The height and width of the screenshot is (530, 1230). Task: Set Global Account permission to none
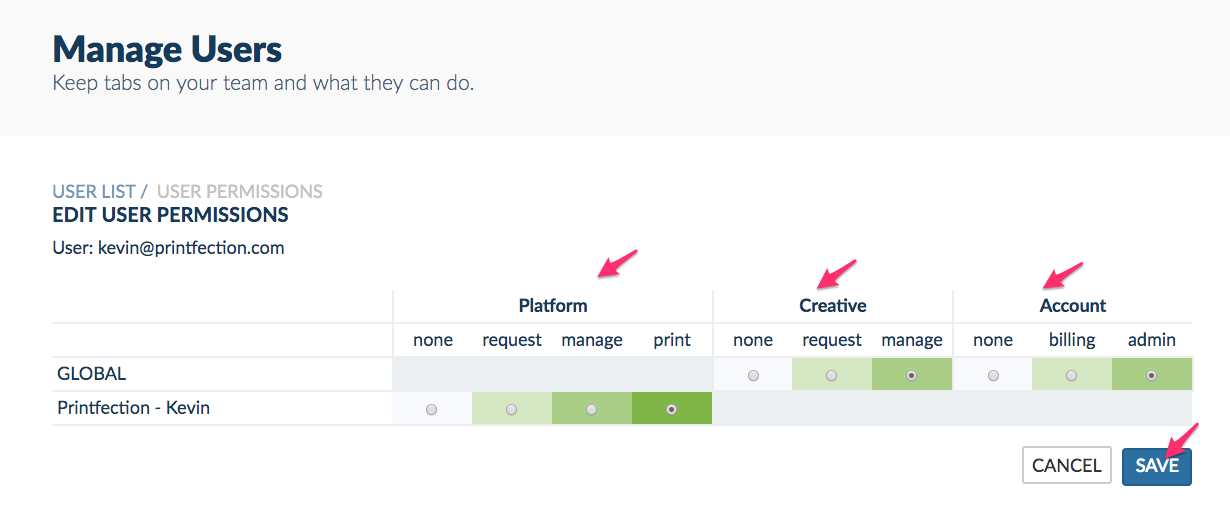(x=993, y=375)
